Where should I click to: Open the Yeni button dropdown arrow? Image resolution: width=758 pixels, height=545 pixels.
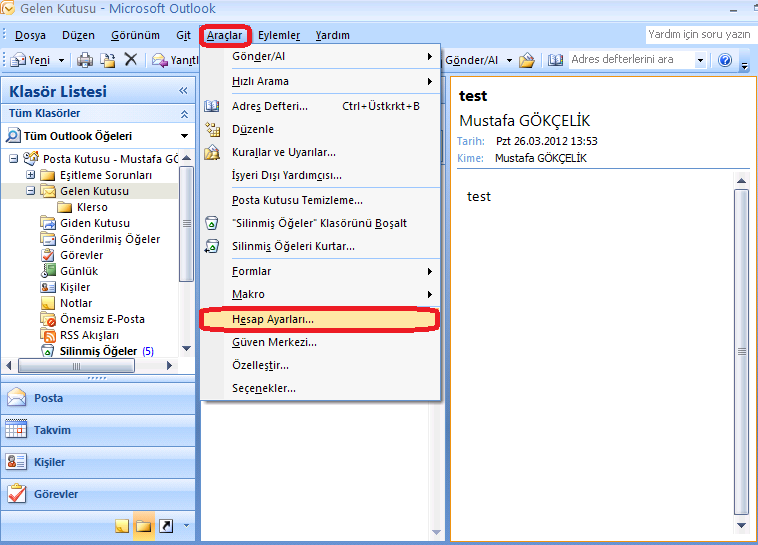point(59,60)
